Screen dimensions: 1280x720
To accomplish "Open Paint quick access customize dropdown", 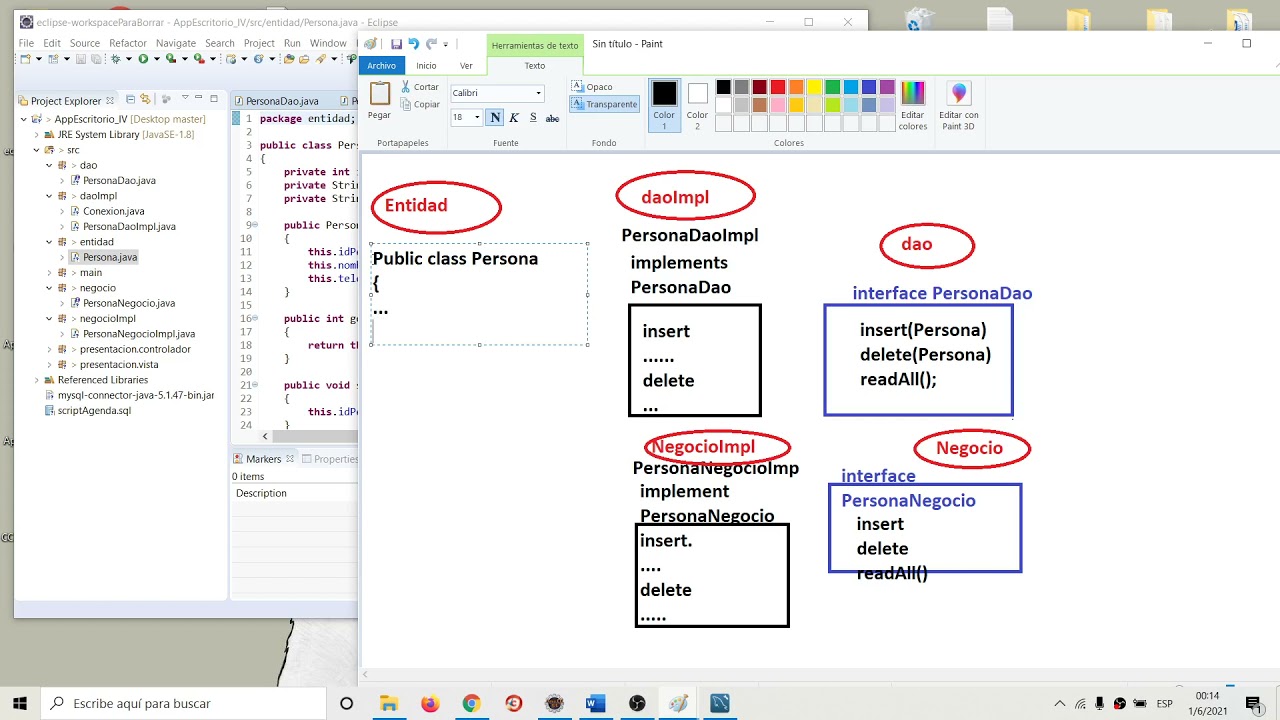I will [x=446, y=44].
